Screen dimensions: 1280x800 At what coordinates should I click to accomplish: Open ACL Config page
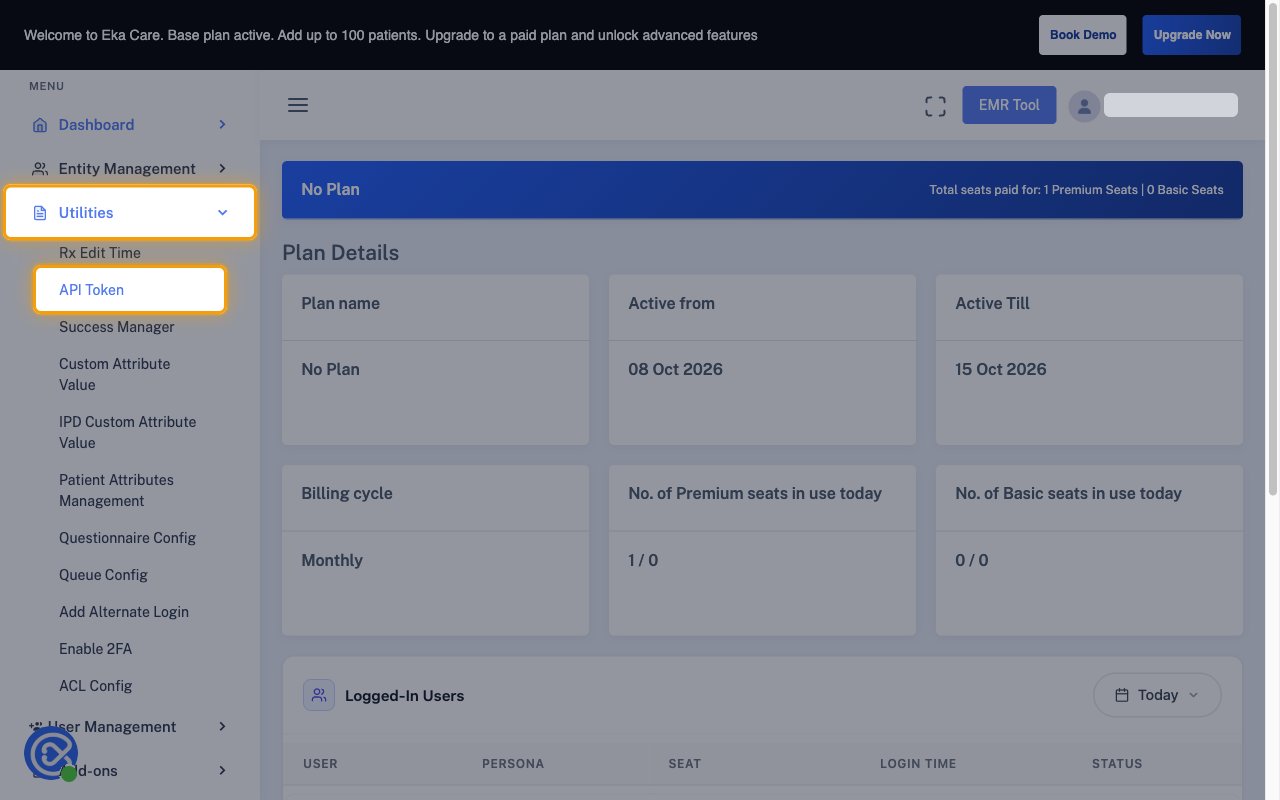tap(96, 686)
